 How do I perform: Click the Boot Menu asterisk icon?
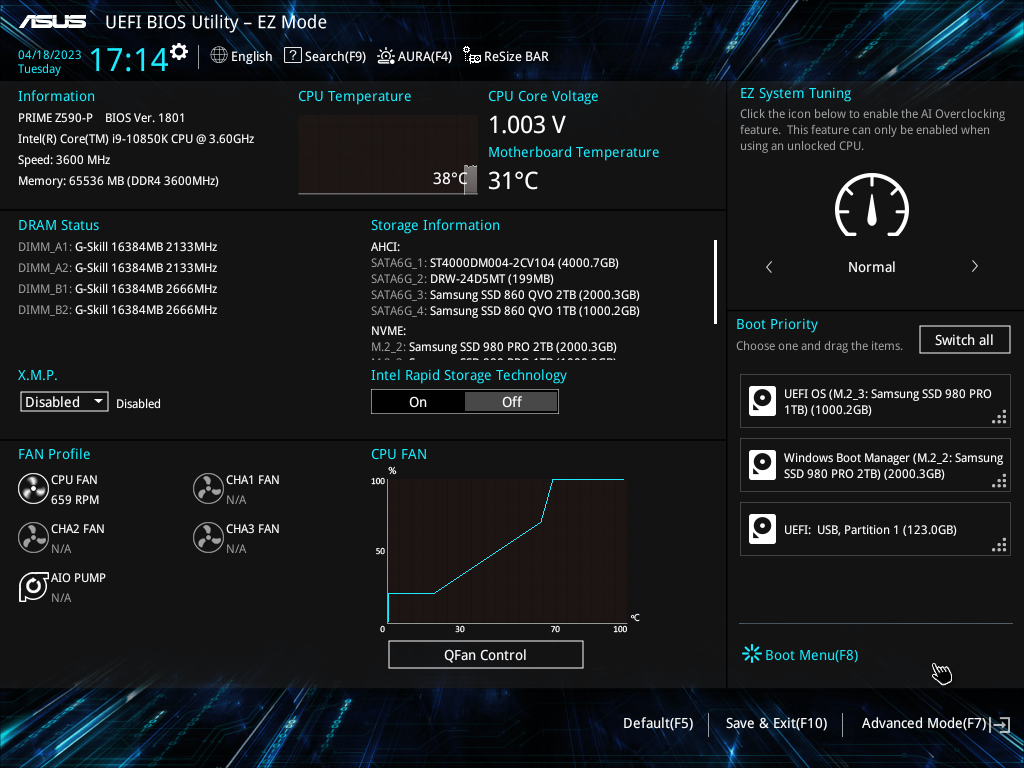pyautogui.click(x=752, y=654)
